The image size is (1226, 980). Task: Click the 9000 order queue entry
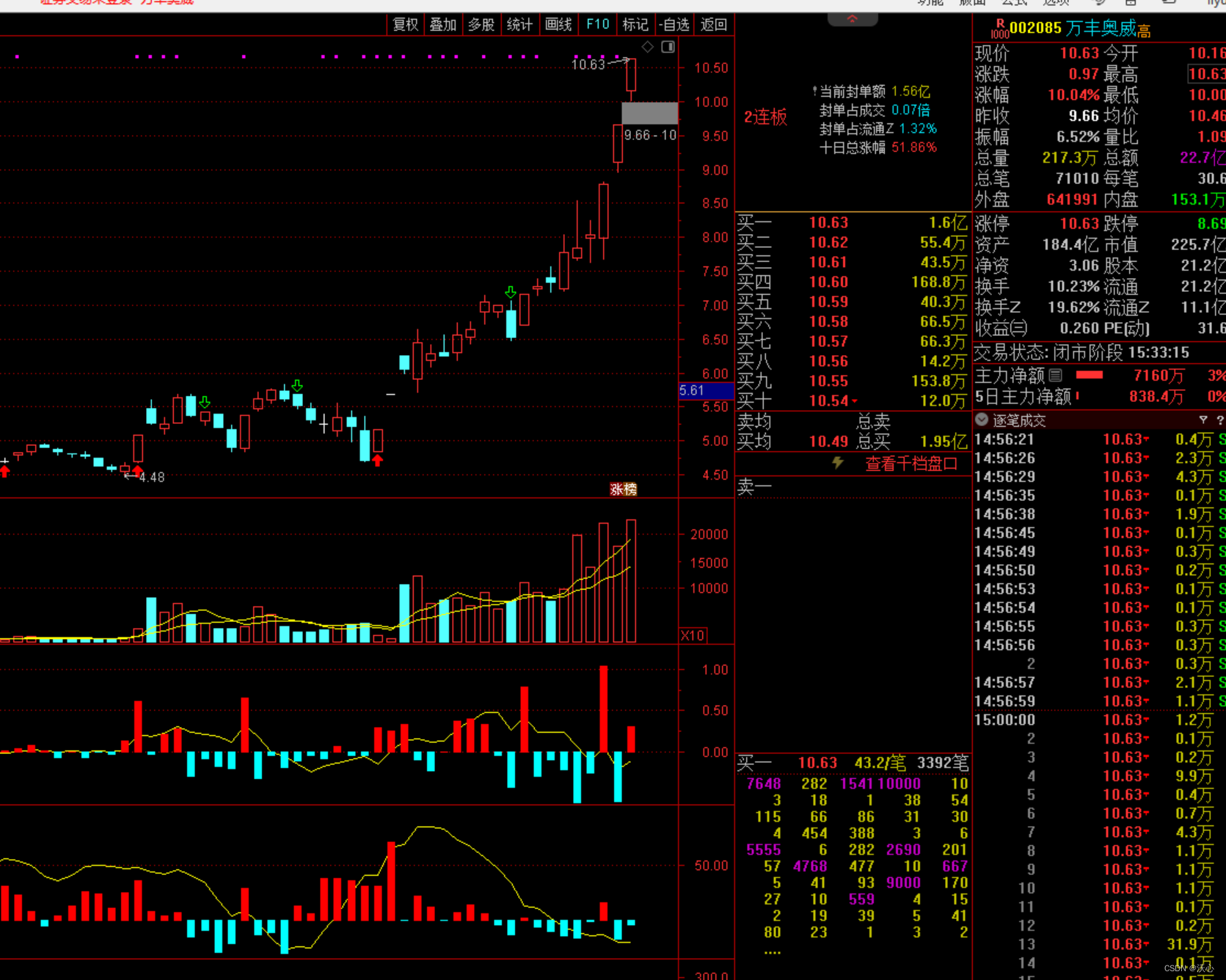click(x=903, y=882)
